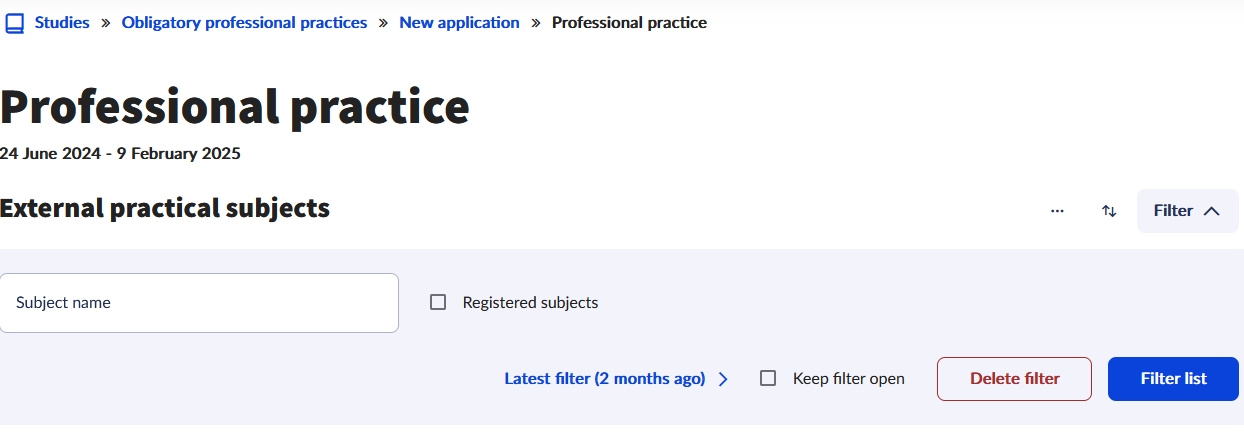Click the chevron-up arrow in Filter button
The image size is (1244, 433).
1212,211
